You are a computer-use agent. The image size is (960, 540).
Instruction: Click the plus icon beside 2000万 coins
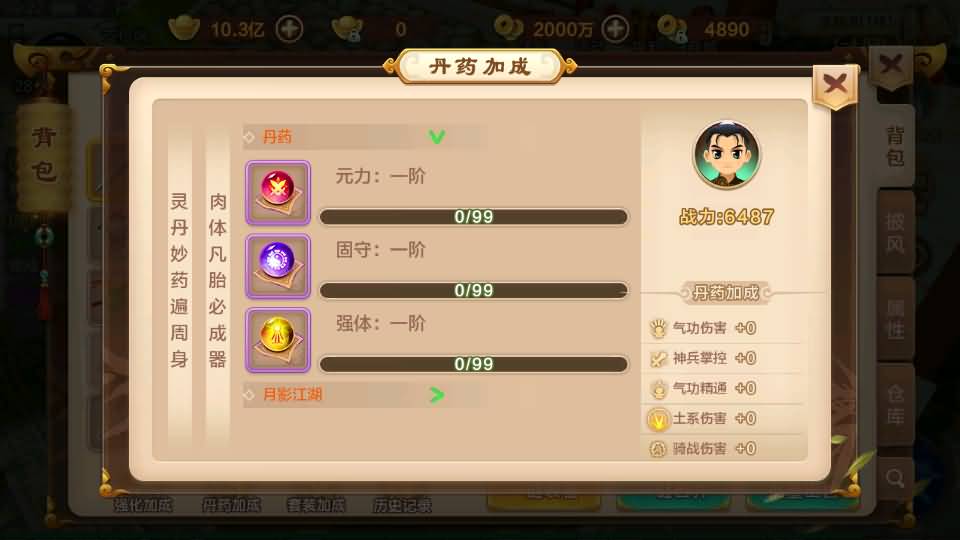(615, 29)
